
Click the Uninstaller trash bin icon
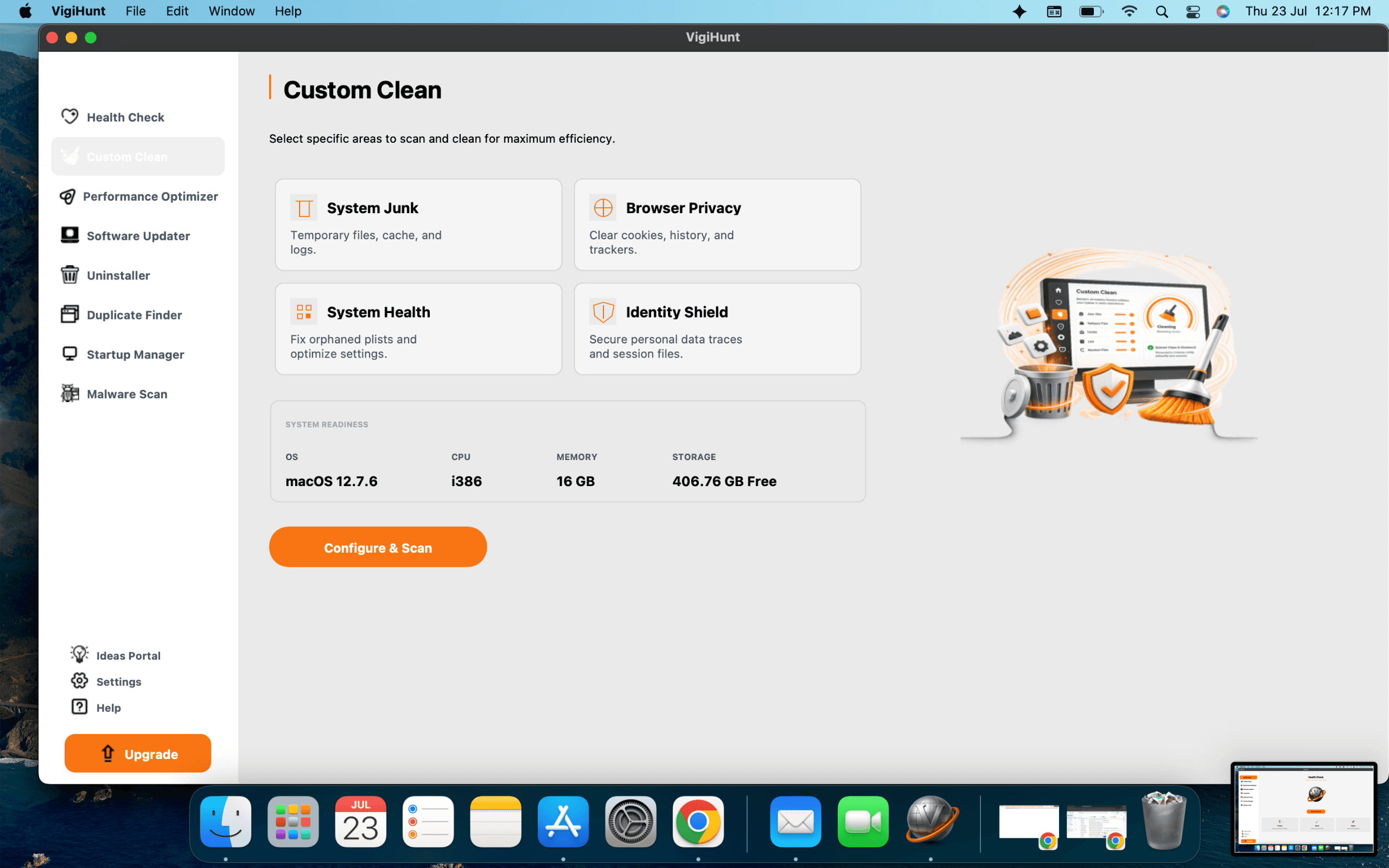[x=69, y=275]
